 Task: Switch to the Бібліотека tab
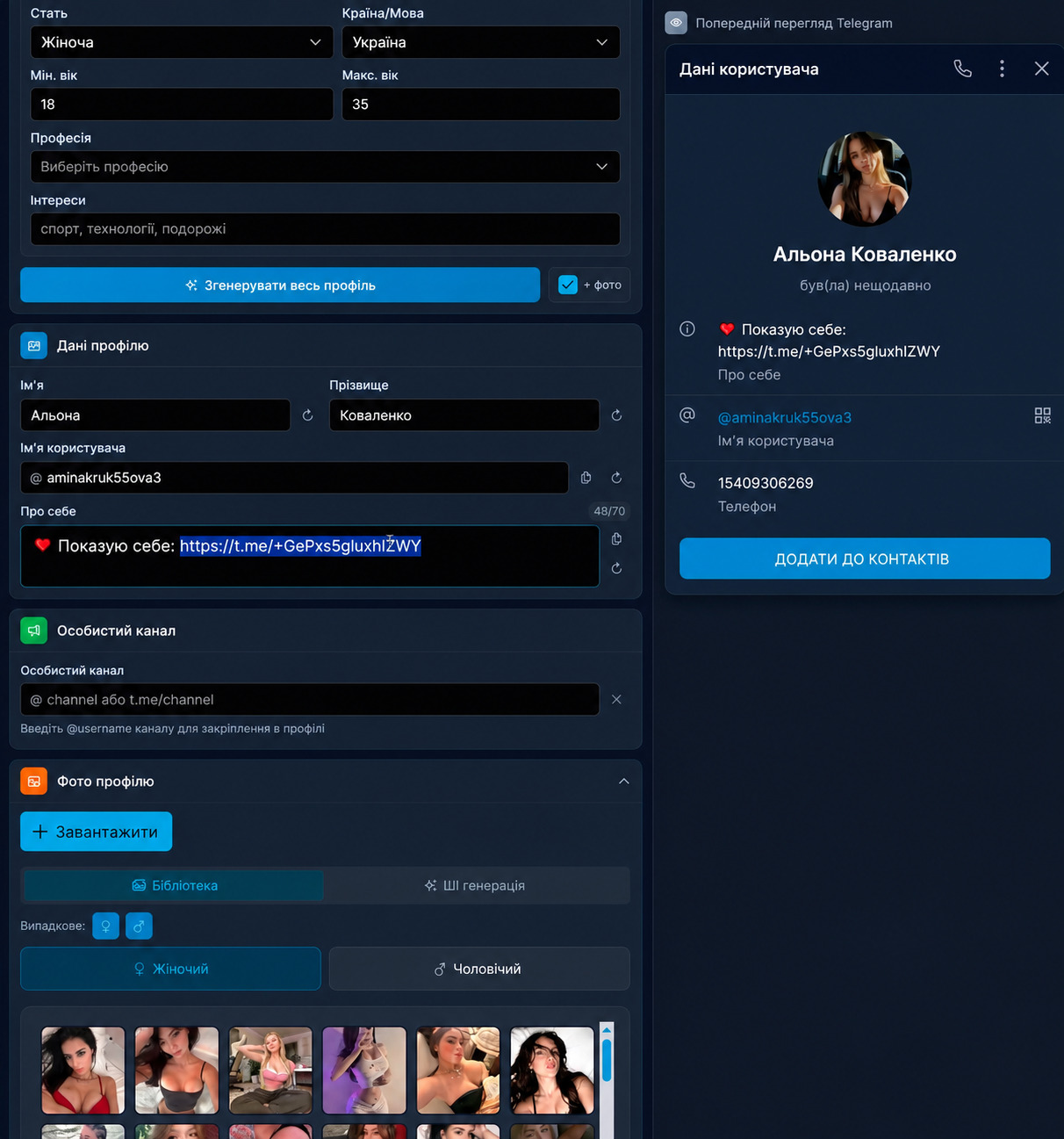[174, 885]
